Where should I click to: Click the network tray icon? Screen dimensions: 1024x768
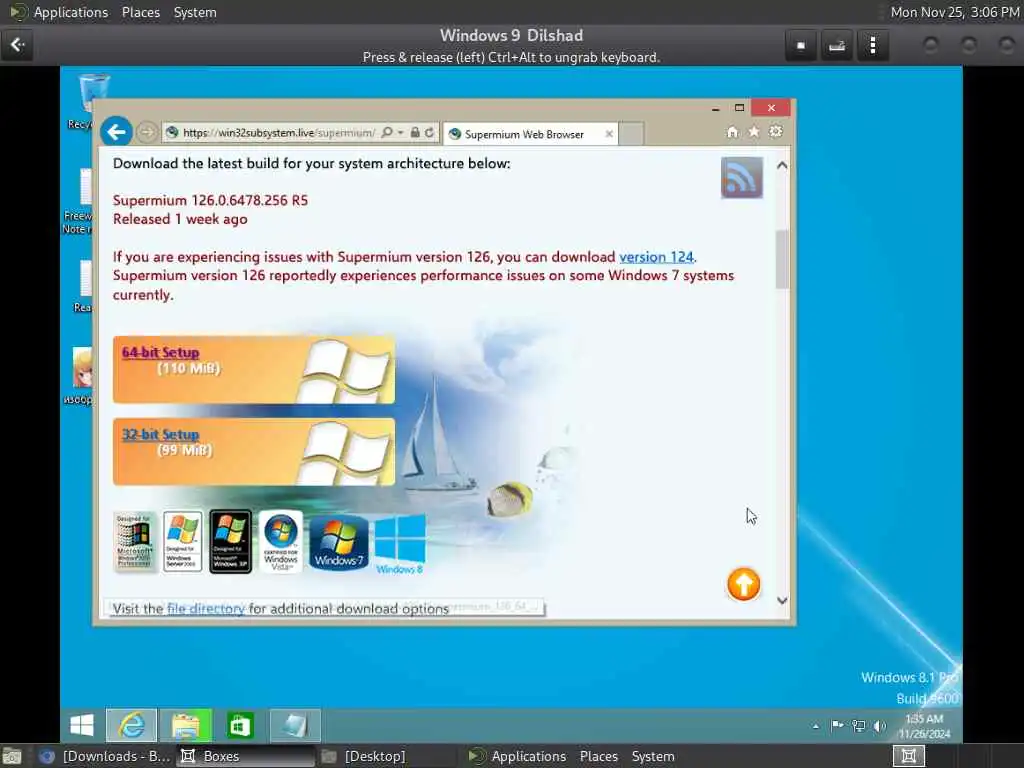coord(858,726)
